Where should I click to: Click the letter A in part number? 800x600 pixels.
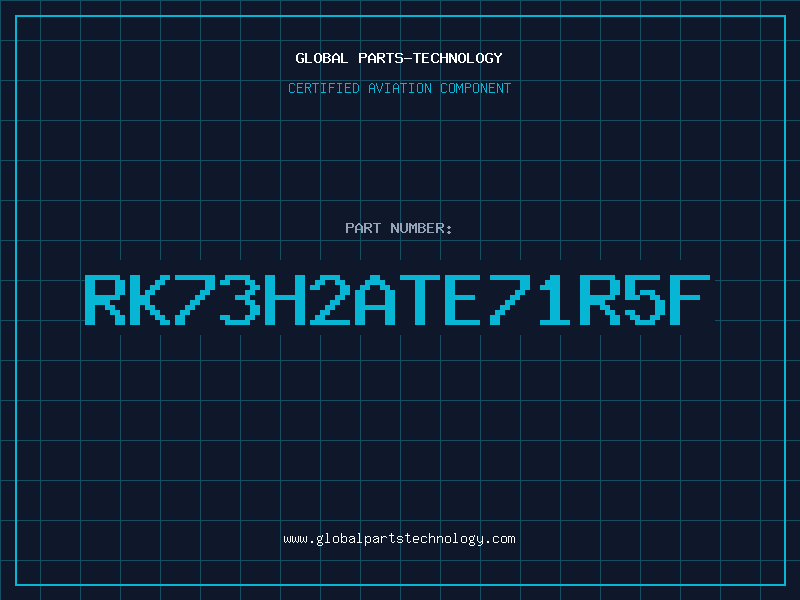tap(374, 300)
